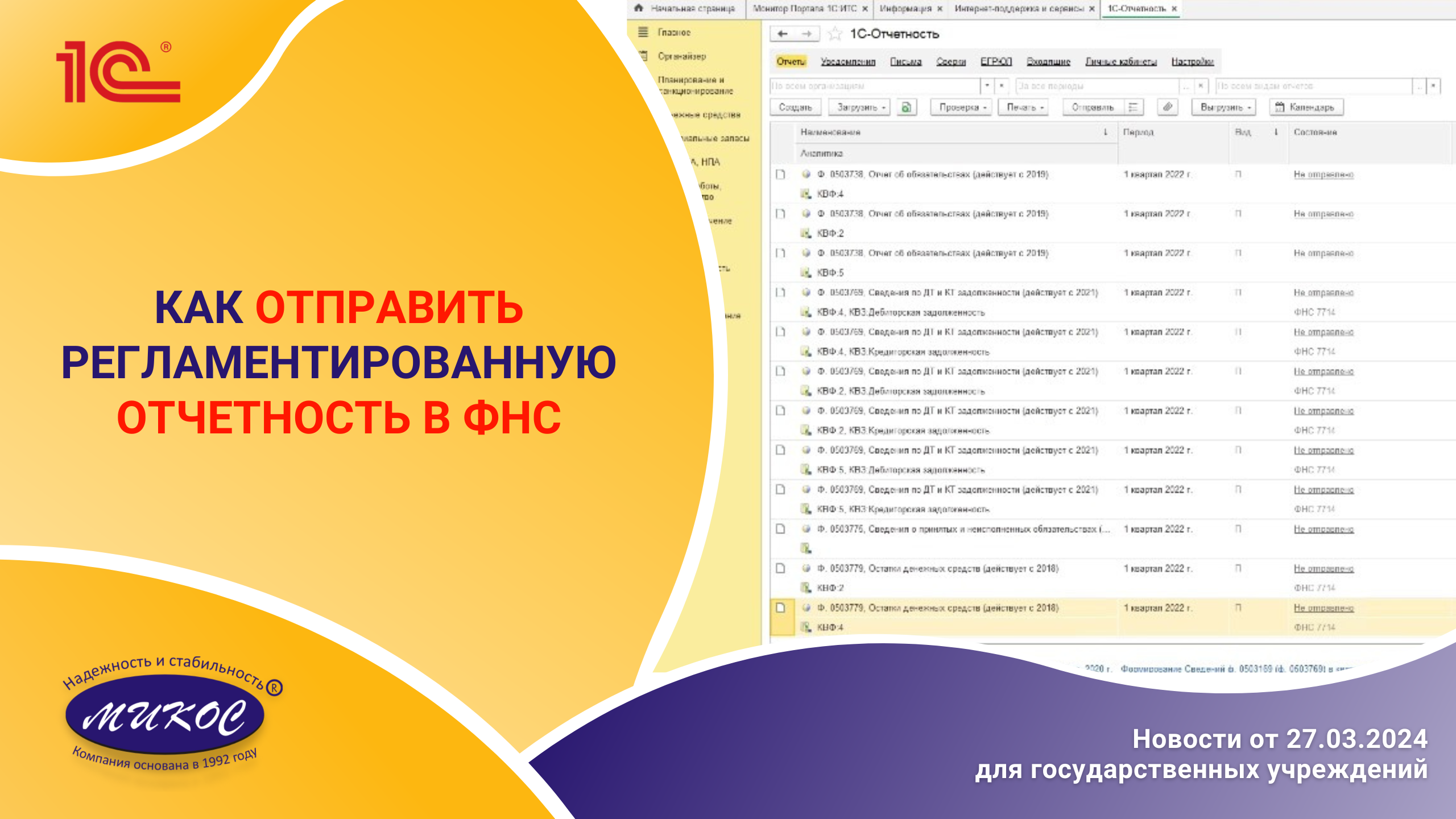Screen dimensions: 1456x819
Task: Tick checkbox of highlighted 0503779 КВФ:4 row
Action: click(x=780, y=608)
